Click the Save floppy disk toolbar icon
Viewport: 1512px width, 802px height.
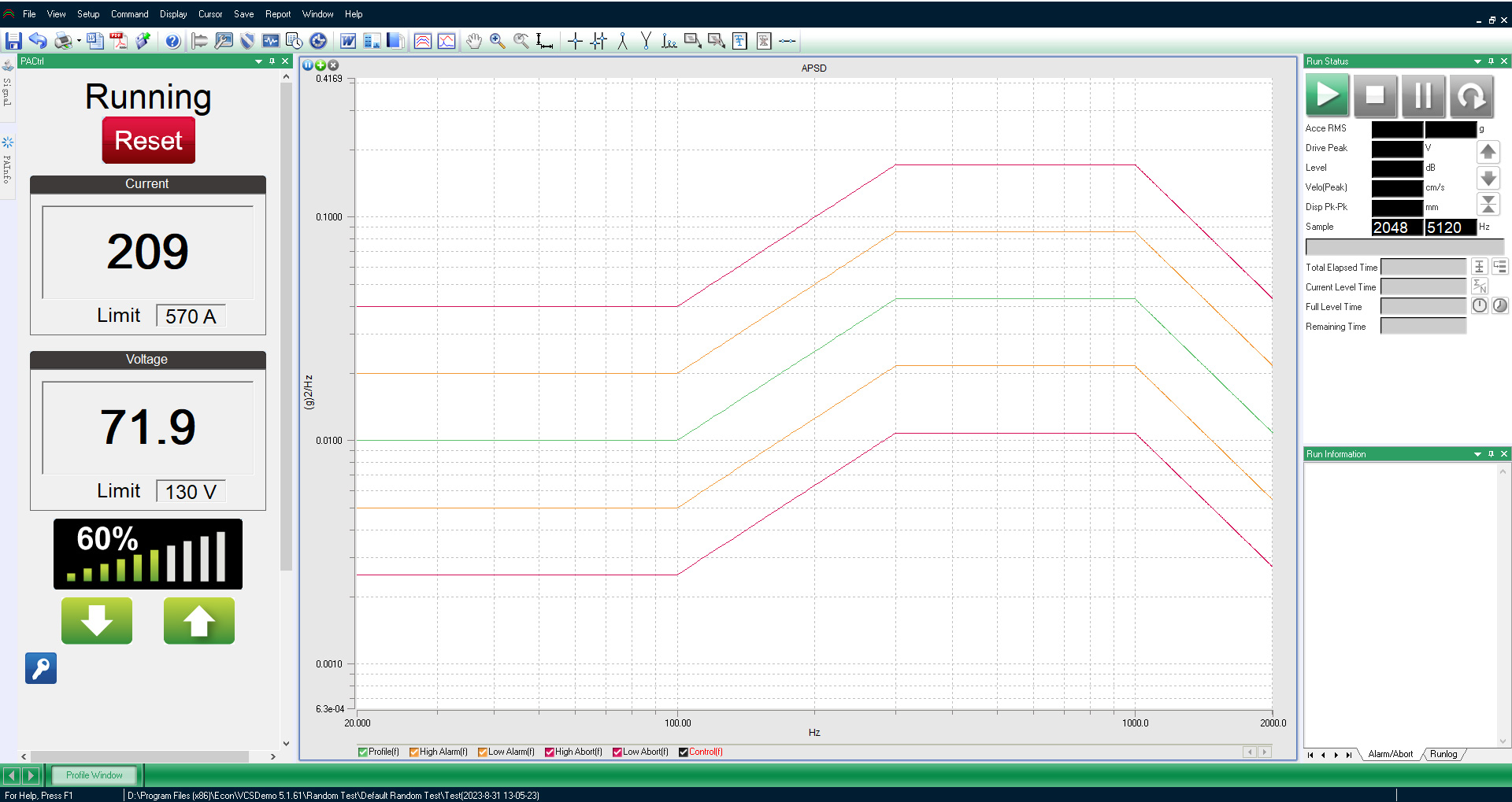pos(13,41)
